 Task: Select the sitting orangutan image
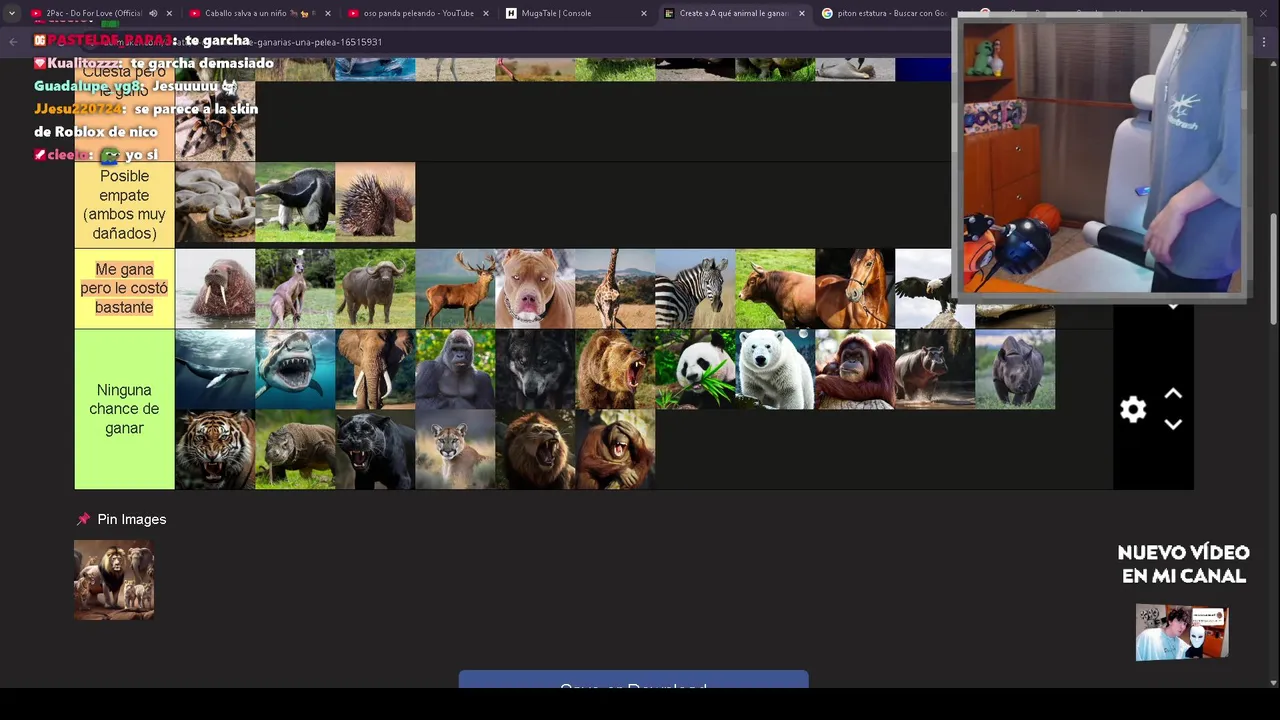[x=855, y=369]
